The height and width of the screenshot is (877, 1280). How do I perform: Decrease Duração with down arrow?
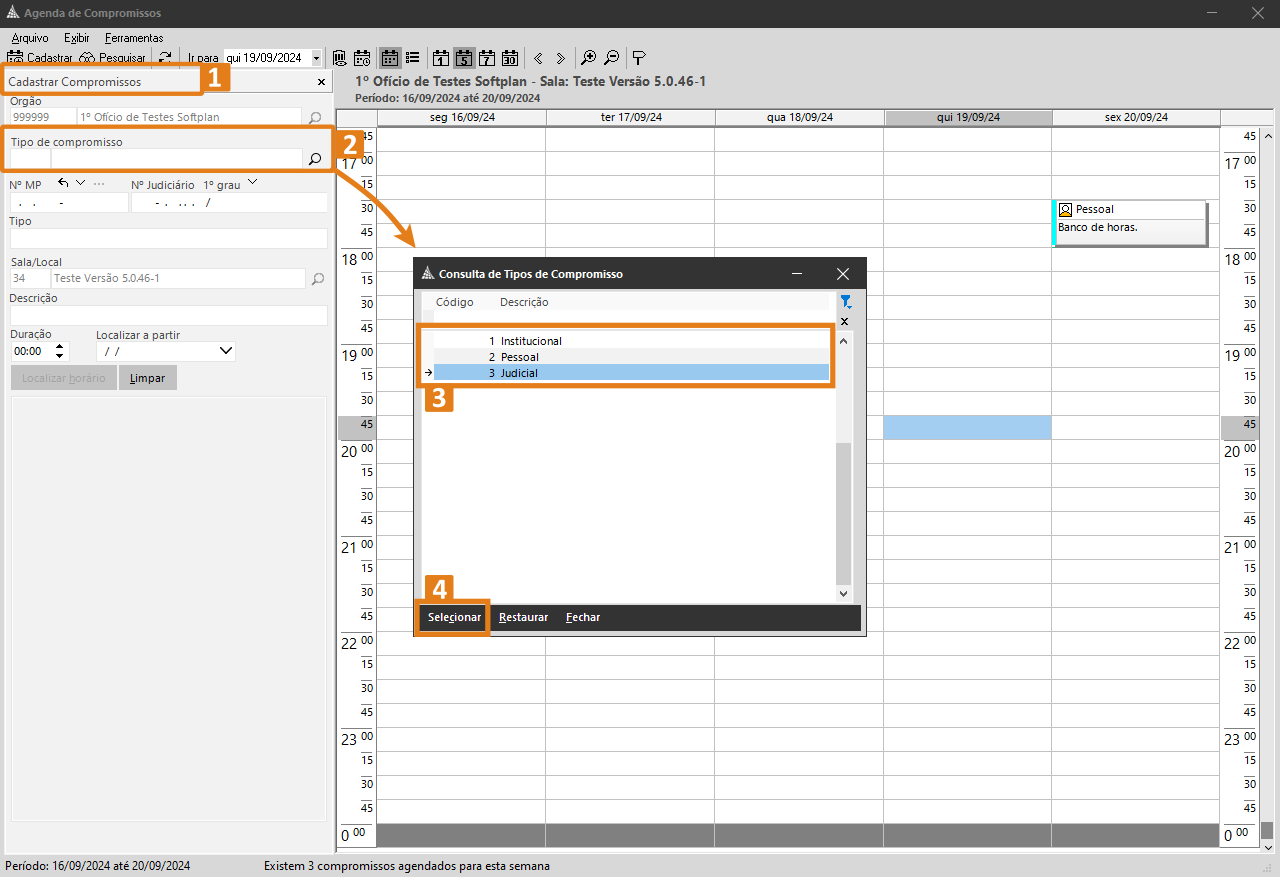point(60,356)
